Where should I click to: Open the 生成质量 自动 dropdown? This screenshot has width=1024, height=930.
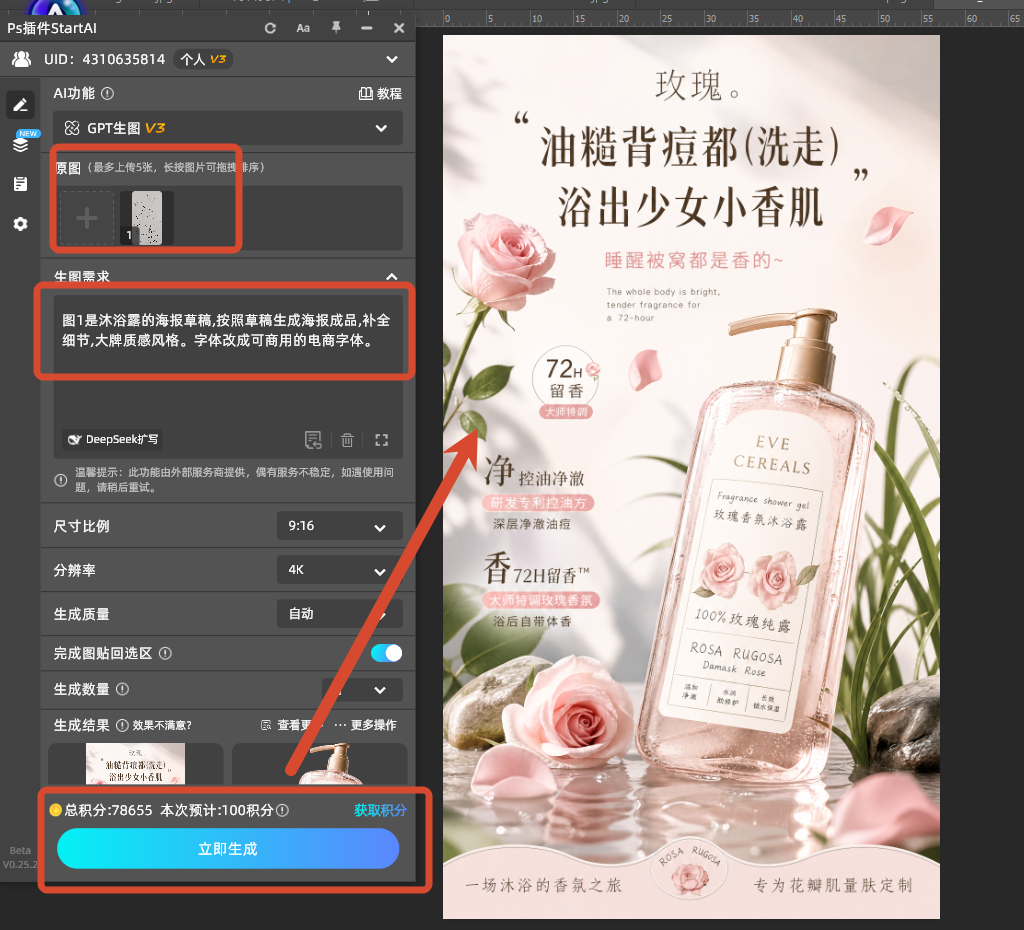(x=340, y=614)
